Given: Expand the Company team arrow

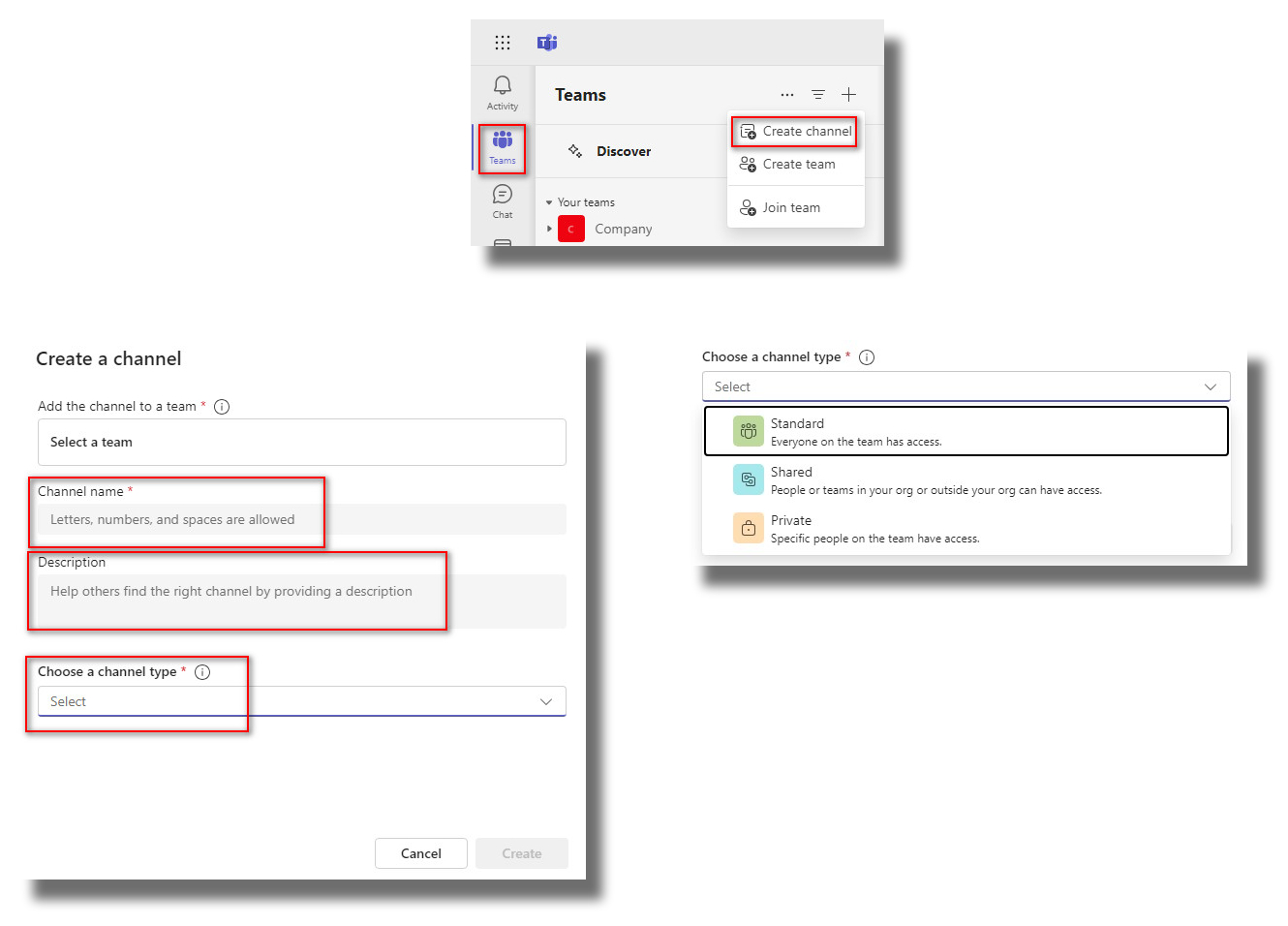Looking at the screenshot, I should tap(549, 230).
